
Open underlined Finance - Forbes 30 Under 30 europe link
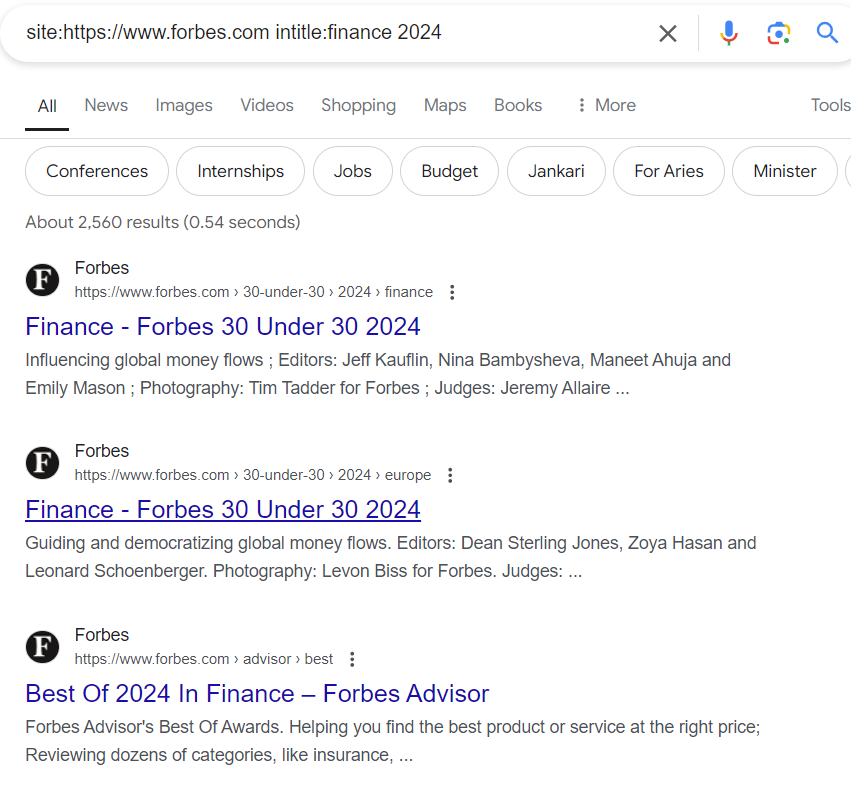223,510
